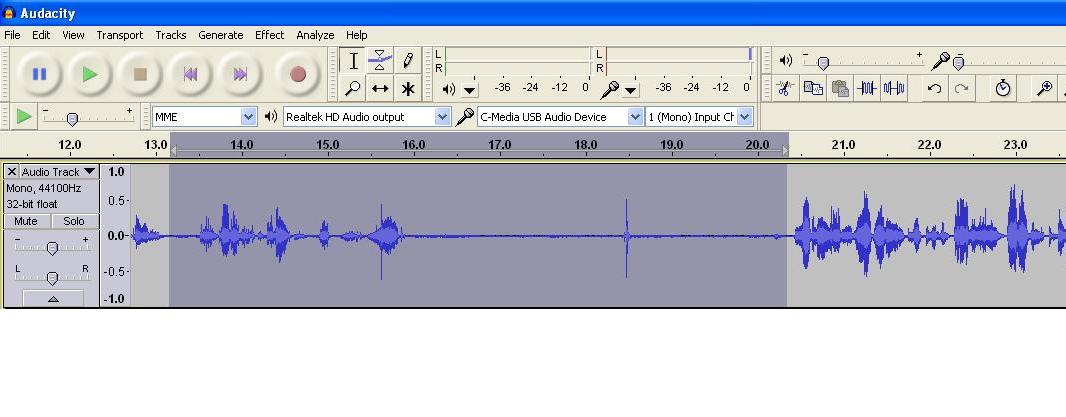Open the Generate menu
This screenshot has width=1066, height=417.
point(220,35)
